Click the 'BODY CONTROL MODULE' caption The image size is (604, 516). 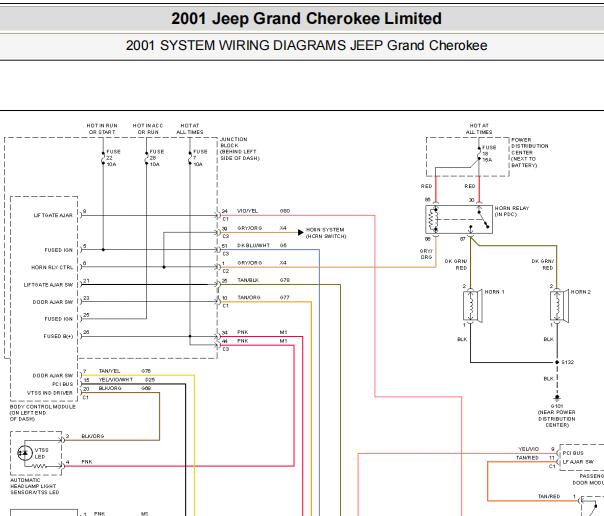tap(42, 413)
